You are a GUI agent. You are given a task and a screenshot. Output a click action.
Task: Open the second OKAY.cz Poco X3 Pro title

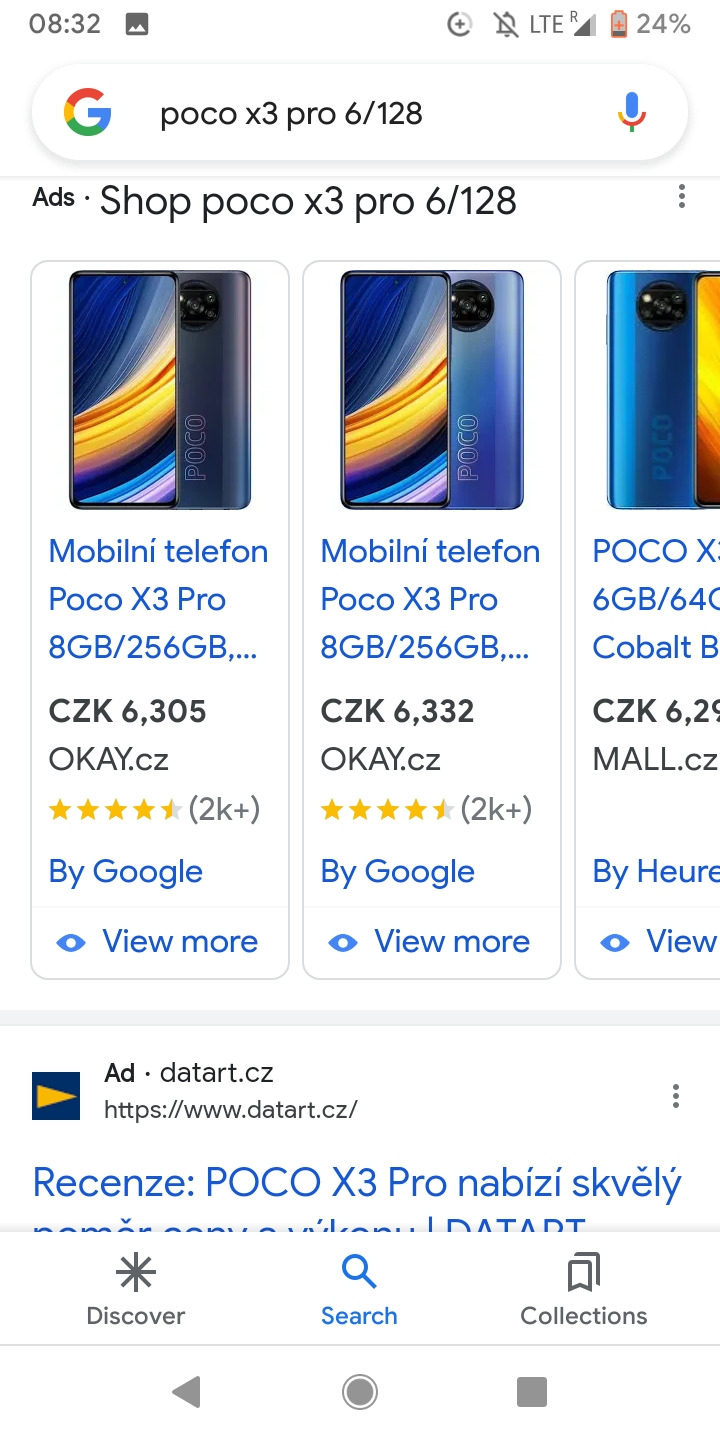tap(430, 599)
